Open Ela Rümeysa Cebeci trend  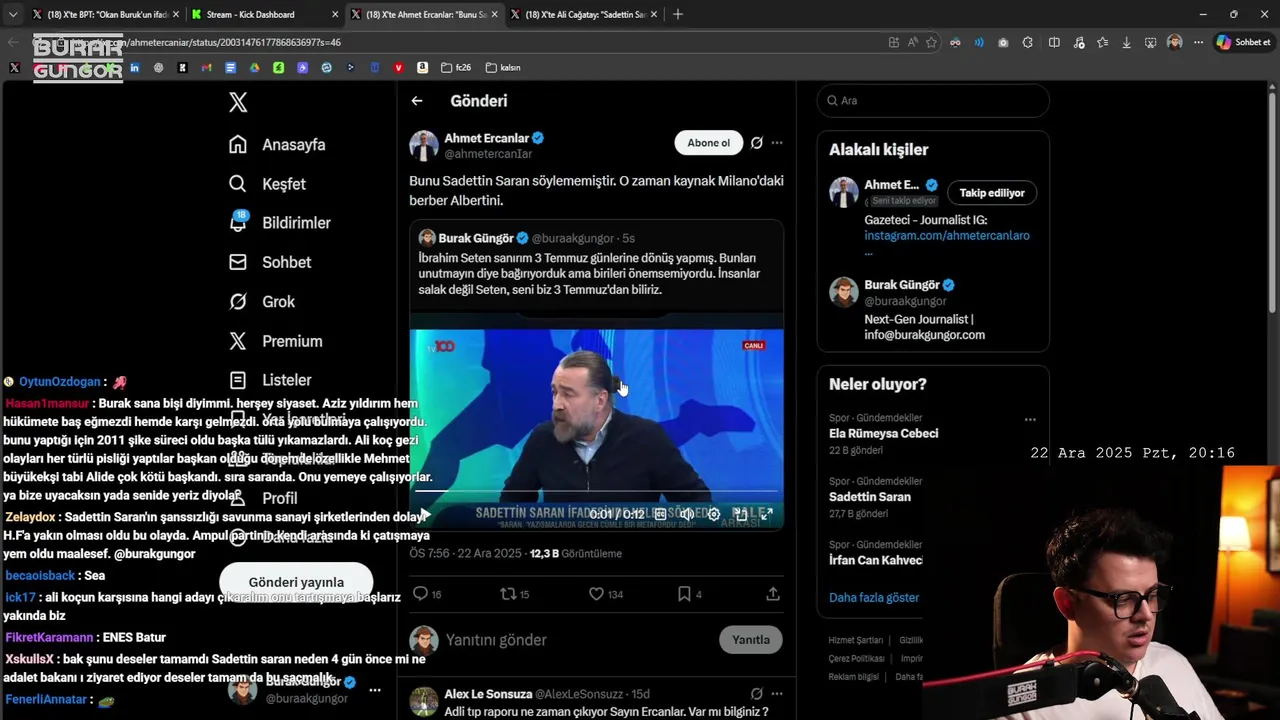tap(883, 433)
